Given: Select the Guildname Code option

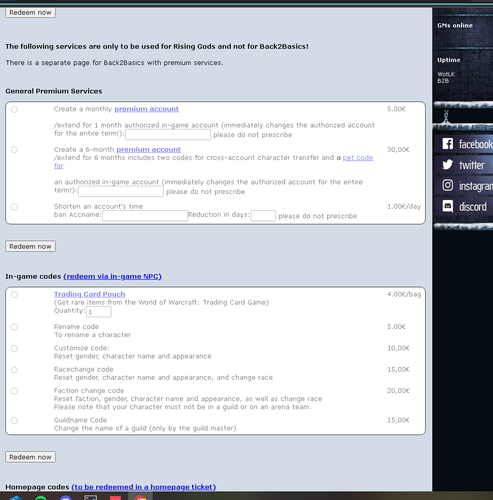Looking at the screenshot, I should (14, 420).
